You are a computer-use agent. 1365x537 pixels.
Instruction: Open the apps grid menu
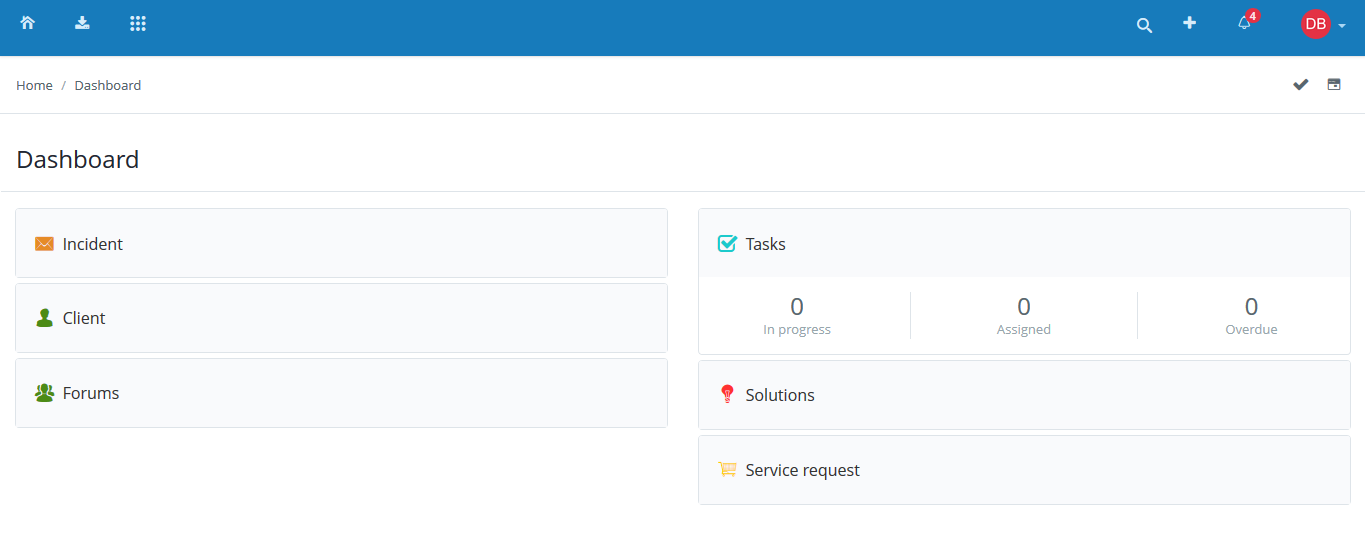click(138, 23)
